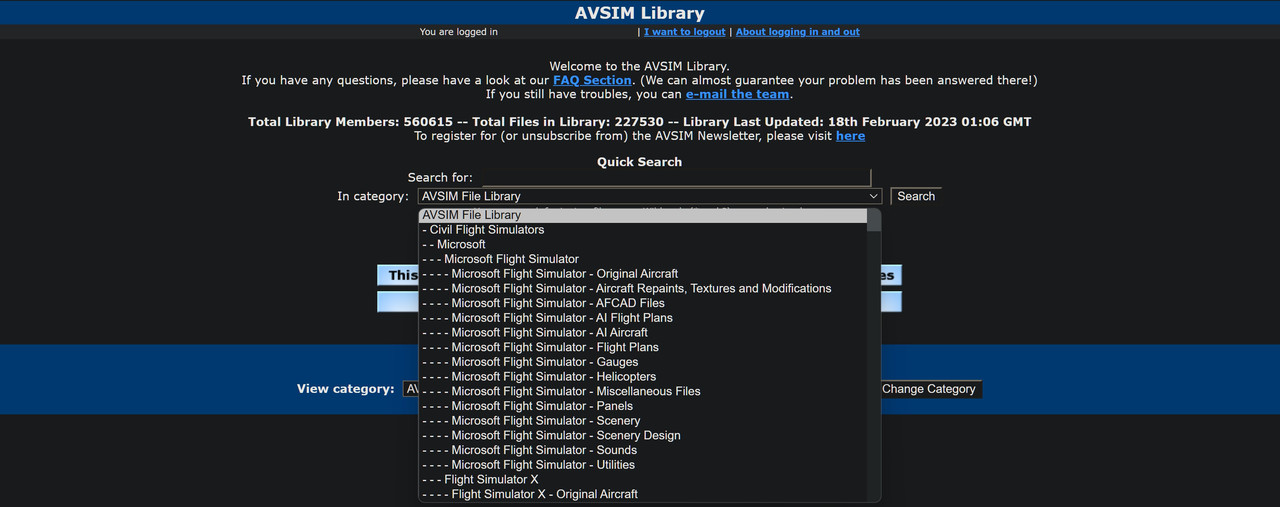This screenshot has height=507, width=1280.
Task: Open 'About logging in and out' link
Action: pos(797,32)
